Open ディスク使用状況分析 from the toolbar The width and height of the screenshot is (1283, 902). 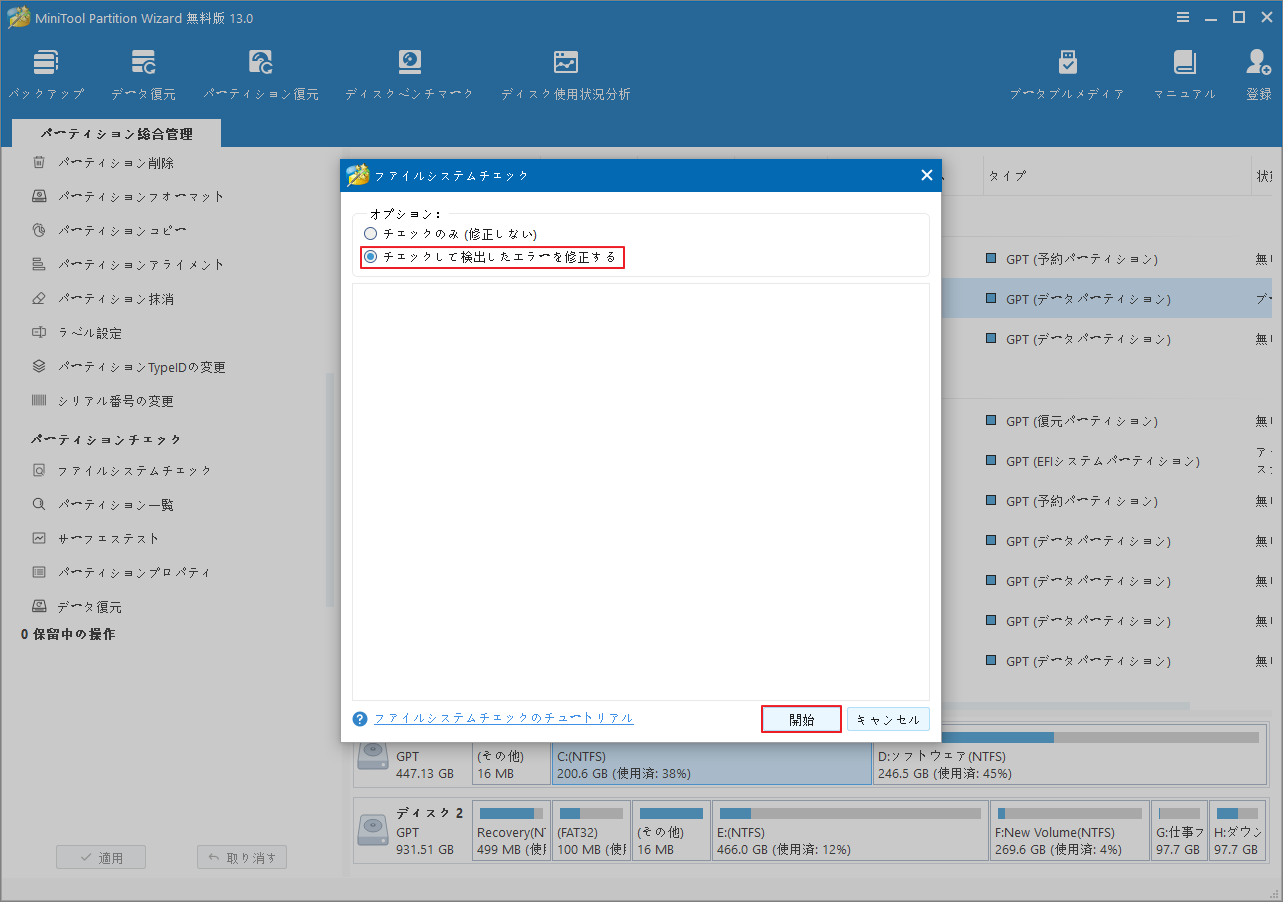[x=565, y=72]
